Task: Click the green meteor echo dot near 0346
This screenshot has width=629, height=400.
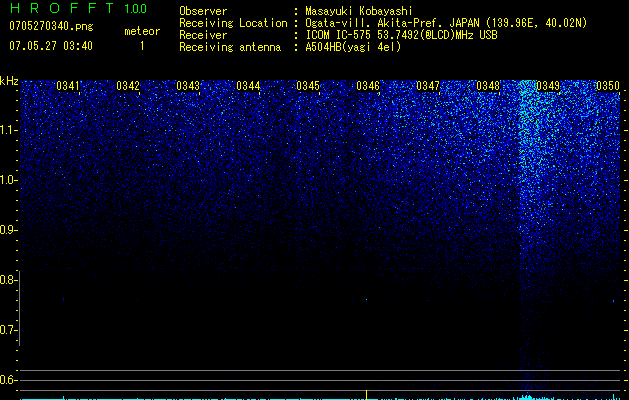Action: pos(367,299)
